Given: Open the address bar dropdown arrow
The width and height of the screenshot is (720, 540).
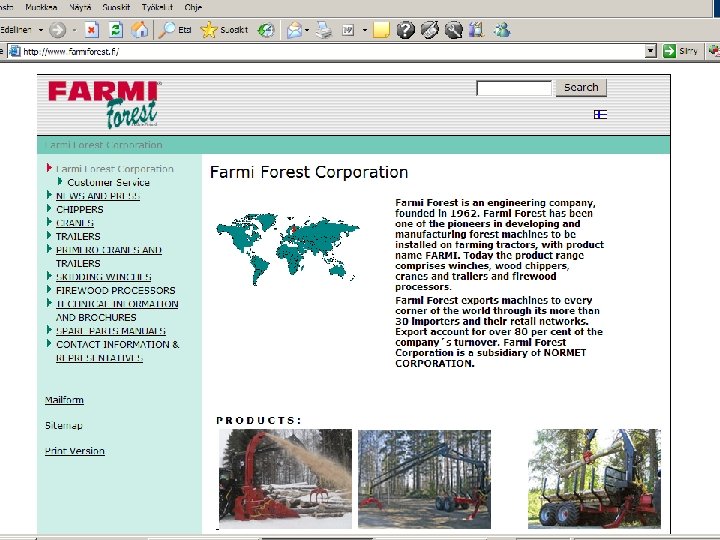Looking at the screenshot, I should [x=650, y=51].
